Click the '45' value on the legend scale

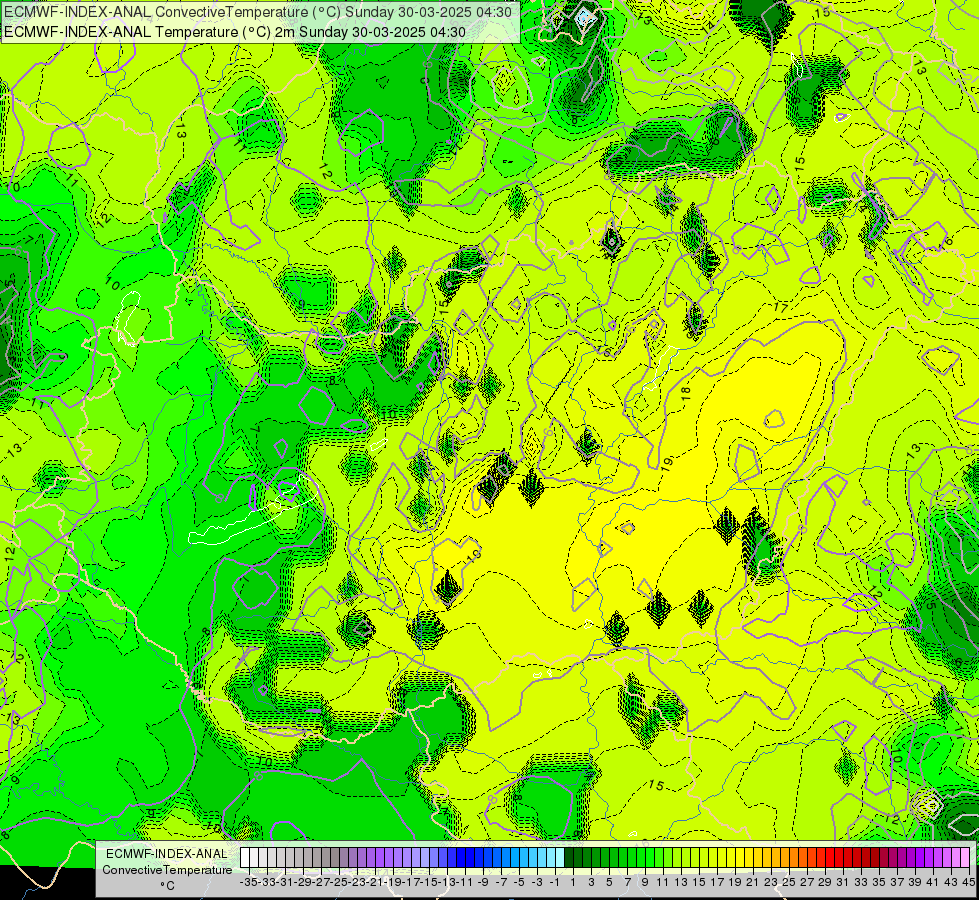click(x=968, y=882)
